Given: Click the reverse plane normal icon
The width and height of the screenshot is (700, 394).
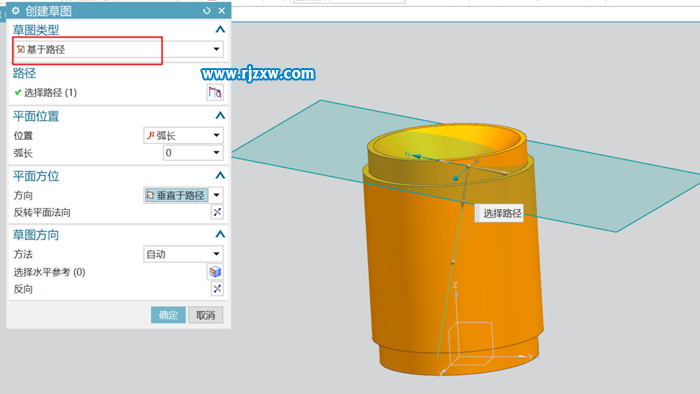Looking at the screenshot, I should pos(217,212).
